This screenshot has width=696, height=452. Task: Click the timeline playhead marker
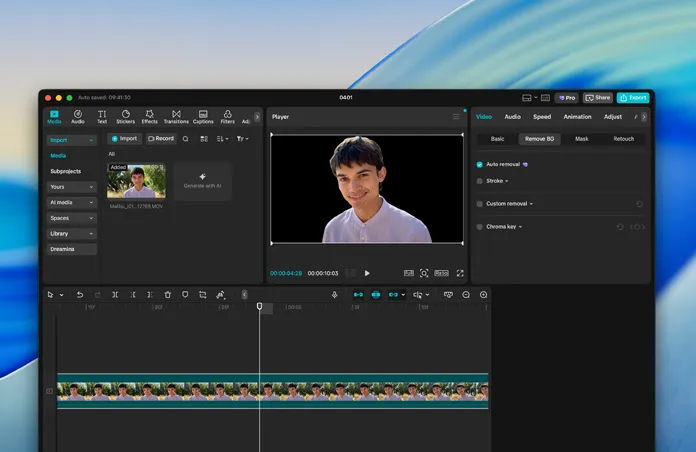click(259, 306)
